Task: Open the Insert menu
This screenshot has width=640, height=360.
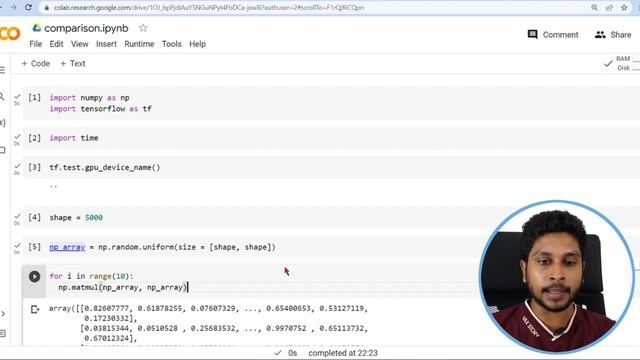Action: pos(106,44)
